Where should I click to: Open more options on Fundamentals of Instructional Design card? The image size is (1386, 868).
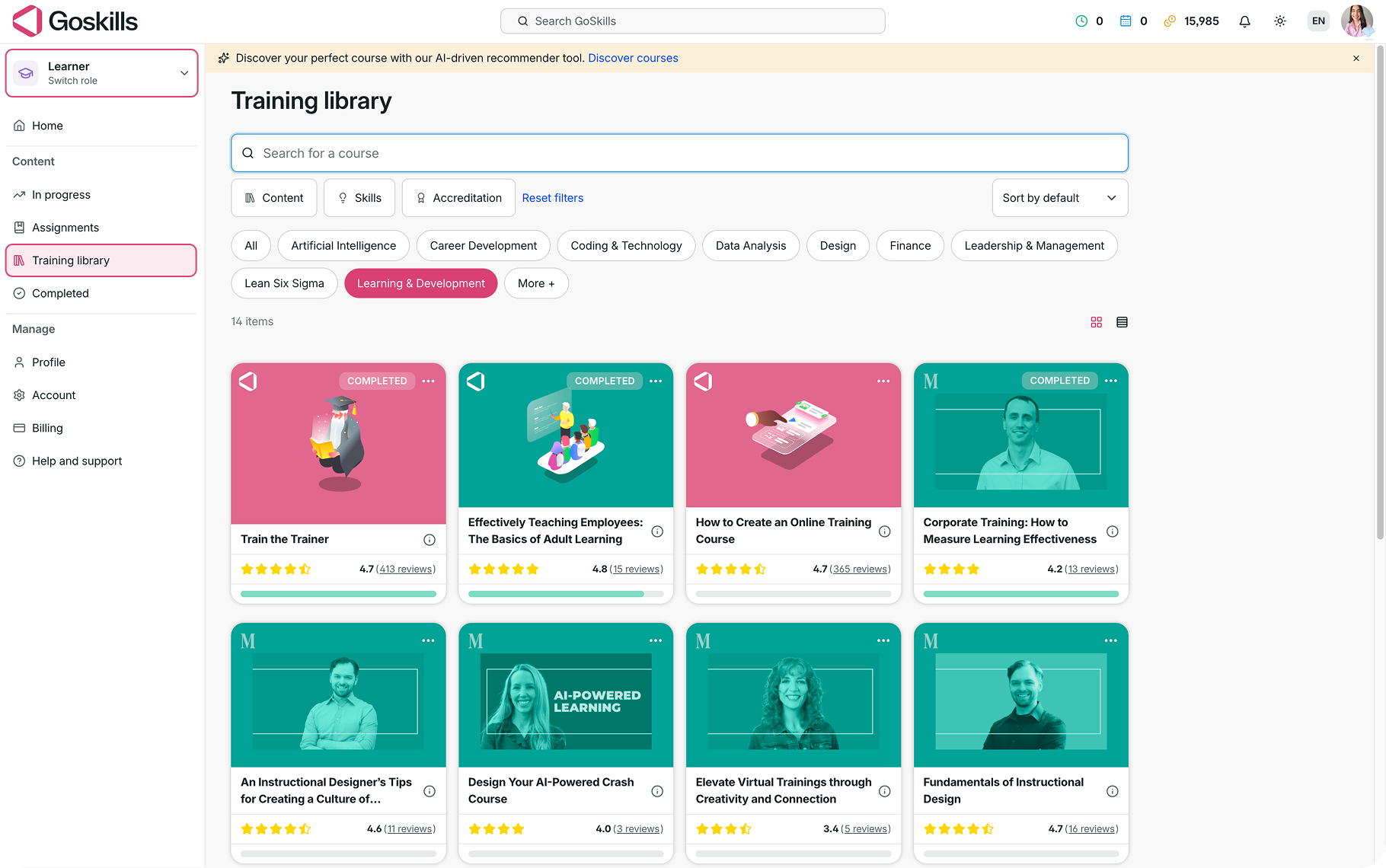tap(1111, 640)
